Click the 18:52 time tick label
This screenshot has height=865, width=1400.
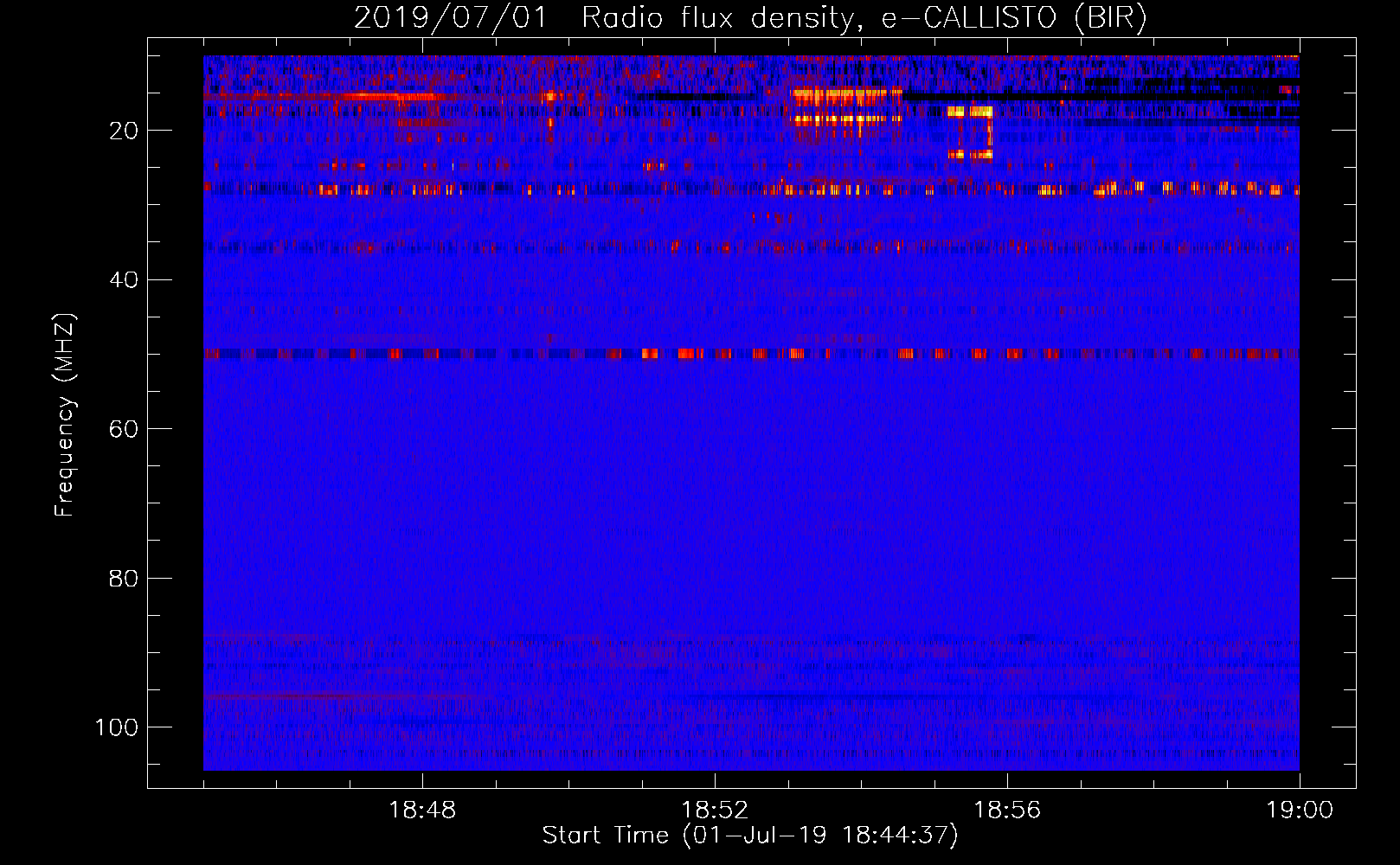click(x=715, y=811)
